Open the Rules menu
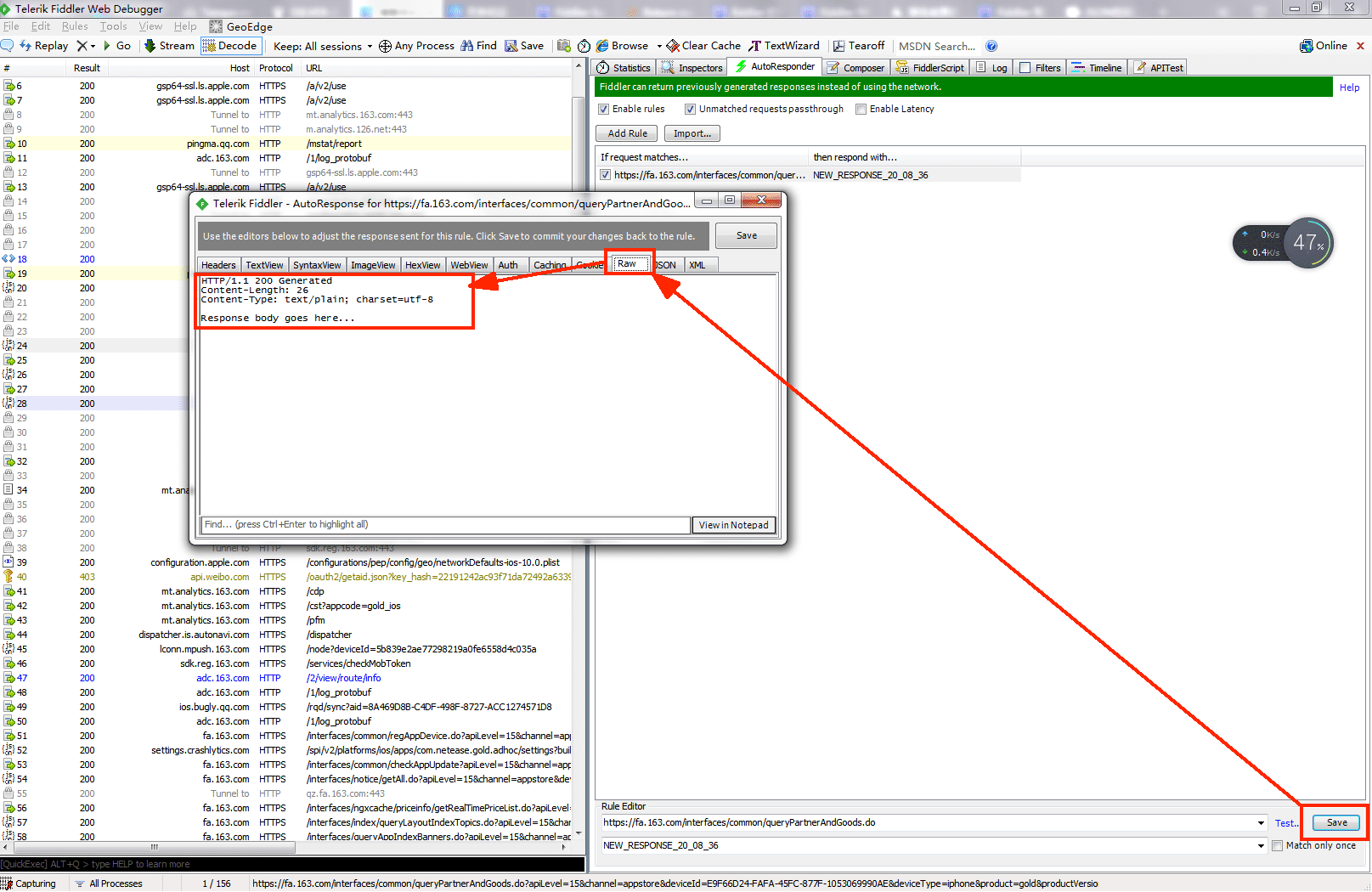Viewport: 1372px width, 892px height. [x=75, y=26]
